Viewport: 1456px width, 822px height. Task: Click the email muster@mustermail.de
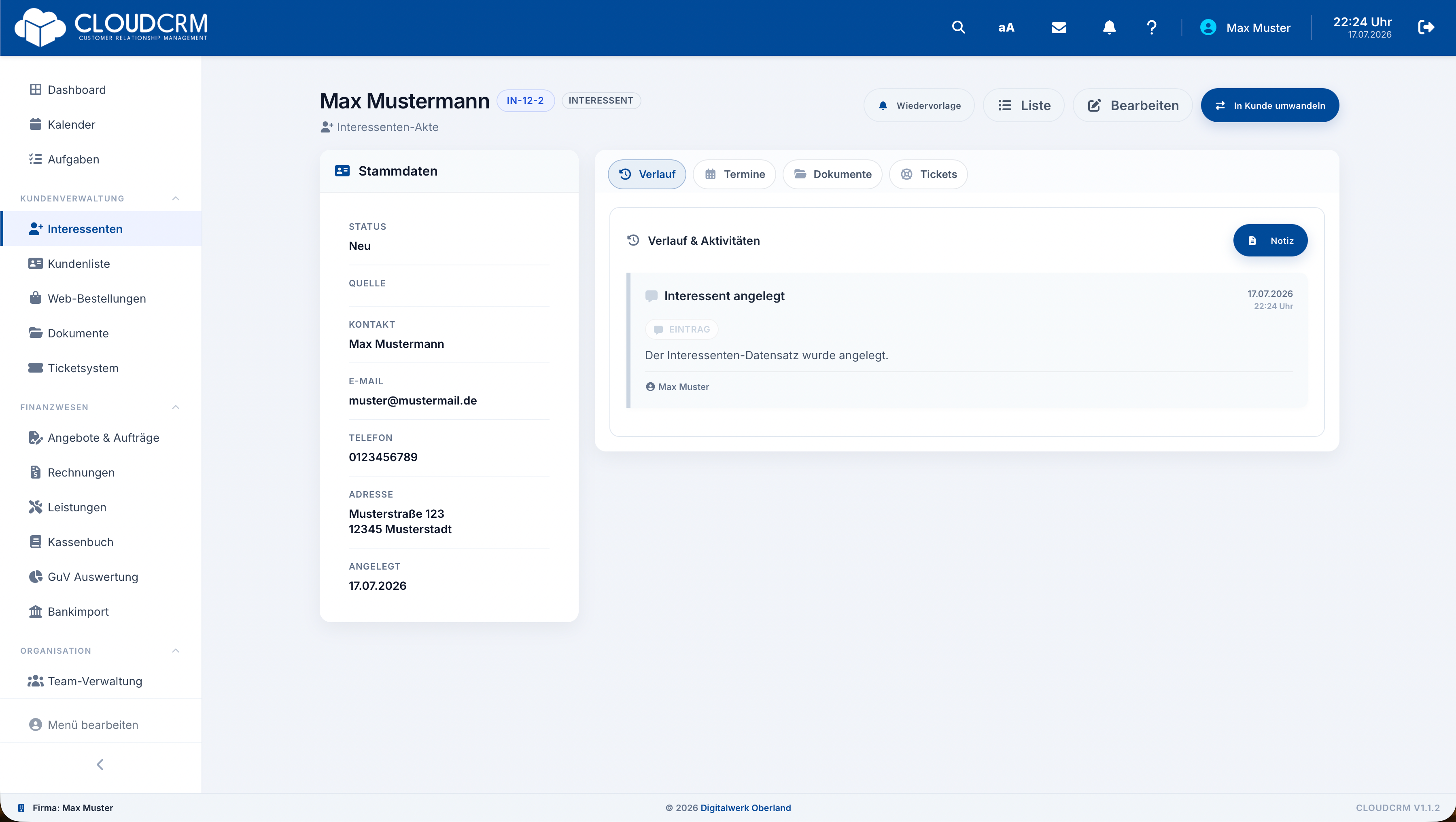point(413,400)
